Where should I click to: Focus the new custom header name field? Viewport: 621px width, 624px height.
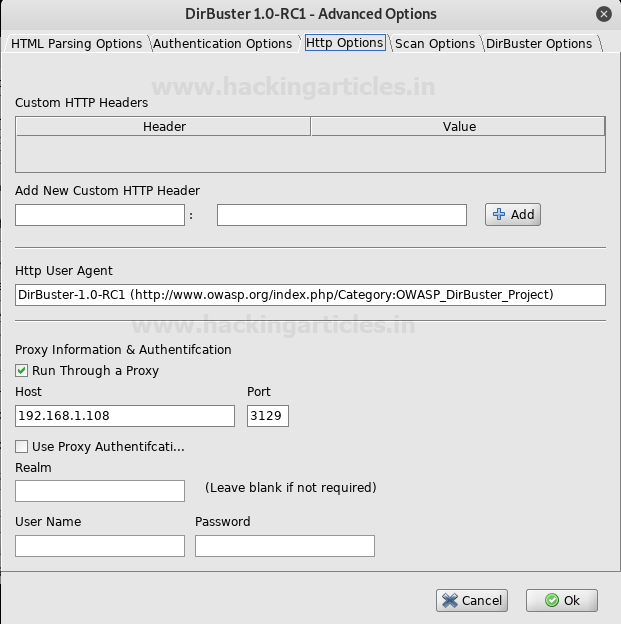pyautogui.click(x=100, y=215)
